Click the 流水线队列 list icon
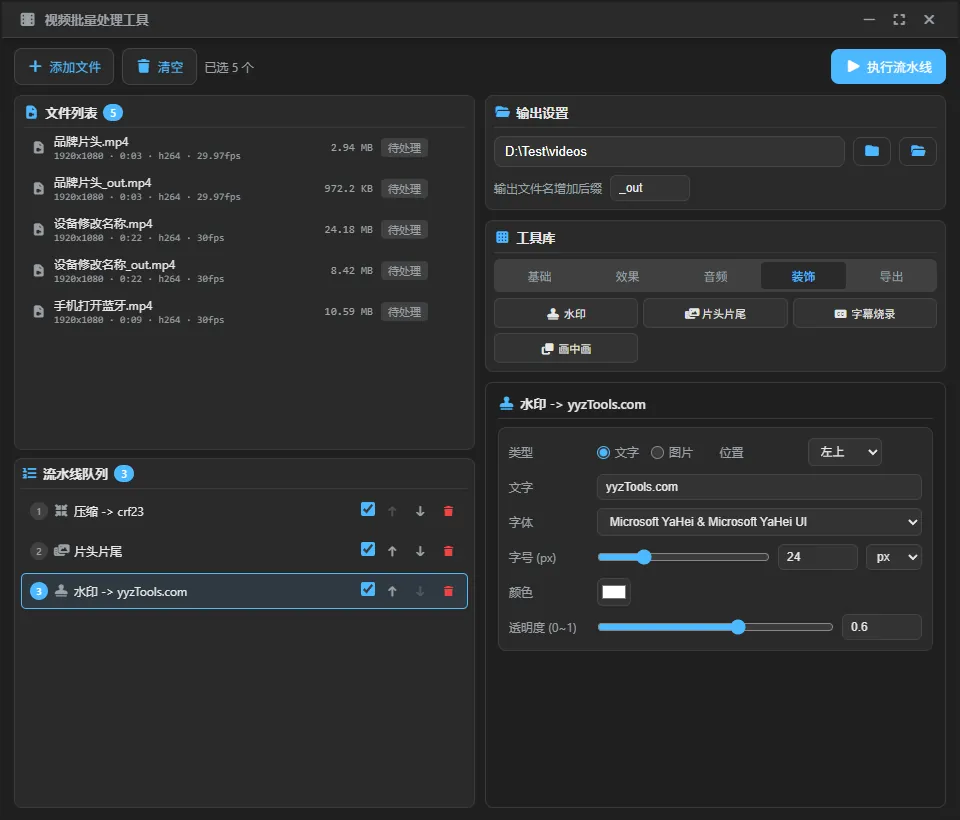The image size is (960, 820). 29,473
